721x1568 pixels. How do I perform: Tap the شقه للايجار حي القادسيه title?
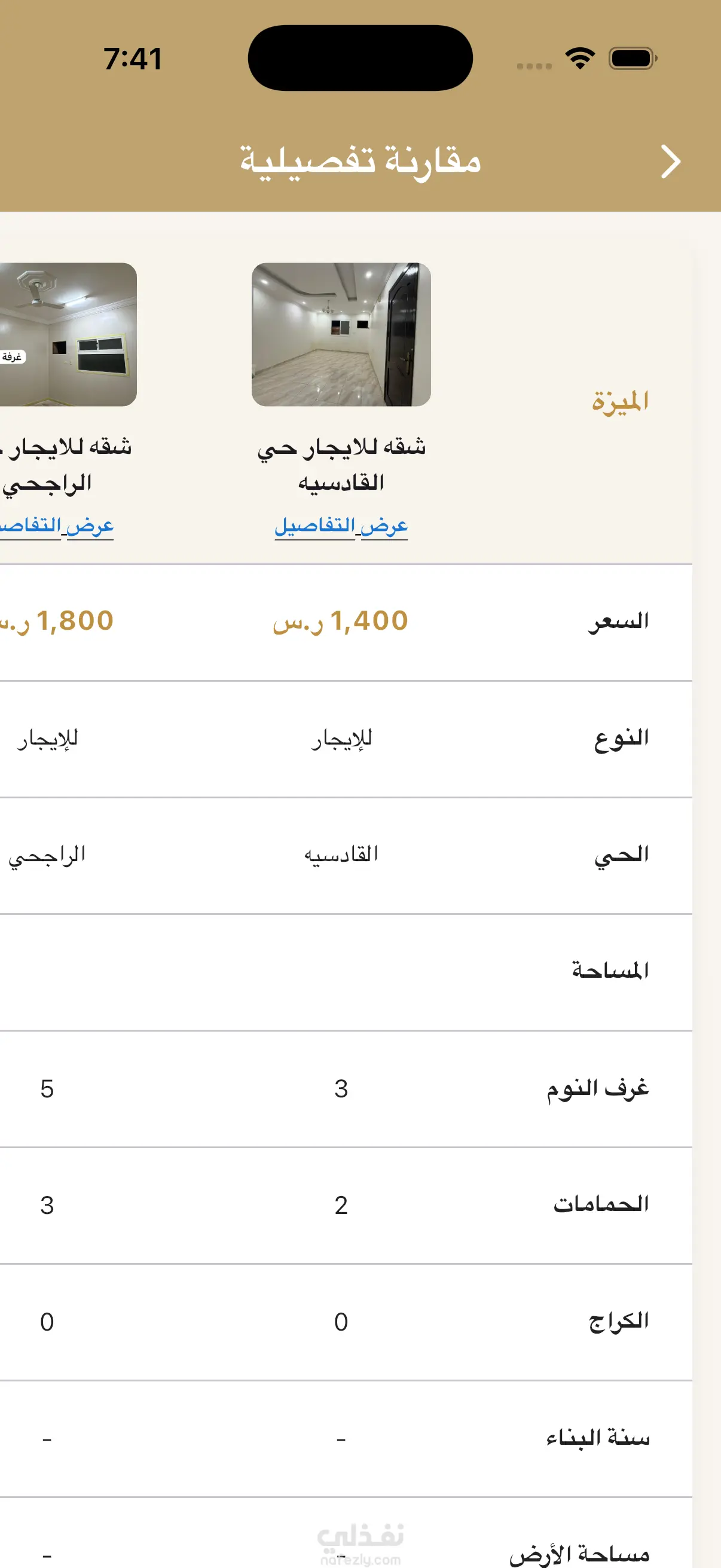[x=341, y=465]
